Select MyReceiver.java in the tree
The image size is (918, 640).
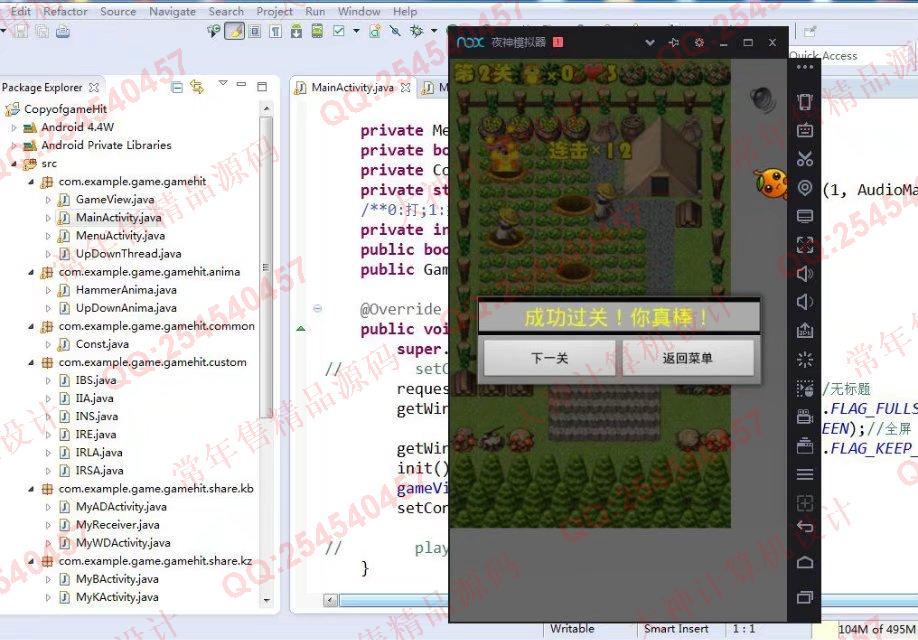pos(117,525)
